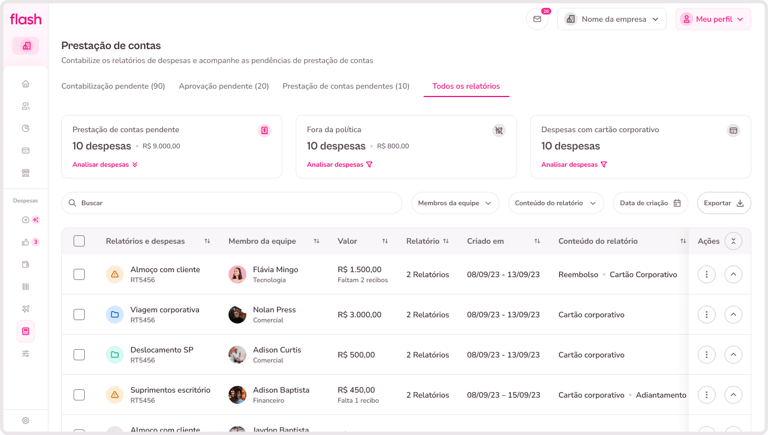
Task: Open the Conteúdo do relatório filter dropdown
Action: pos(556,203)
